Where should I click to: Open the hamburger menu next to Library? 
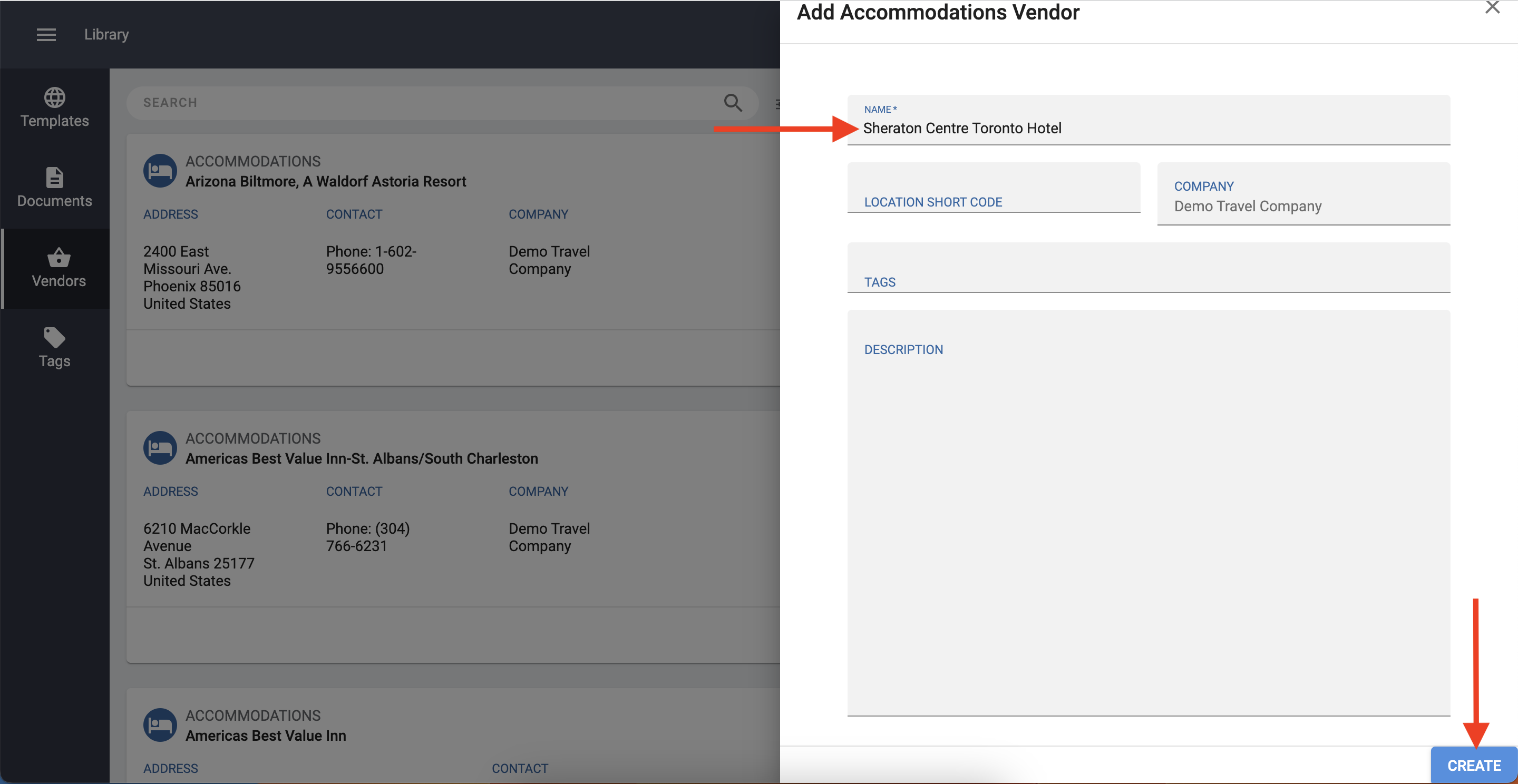click(46, 35)
